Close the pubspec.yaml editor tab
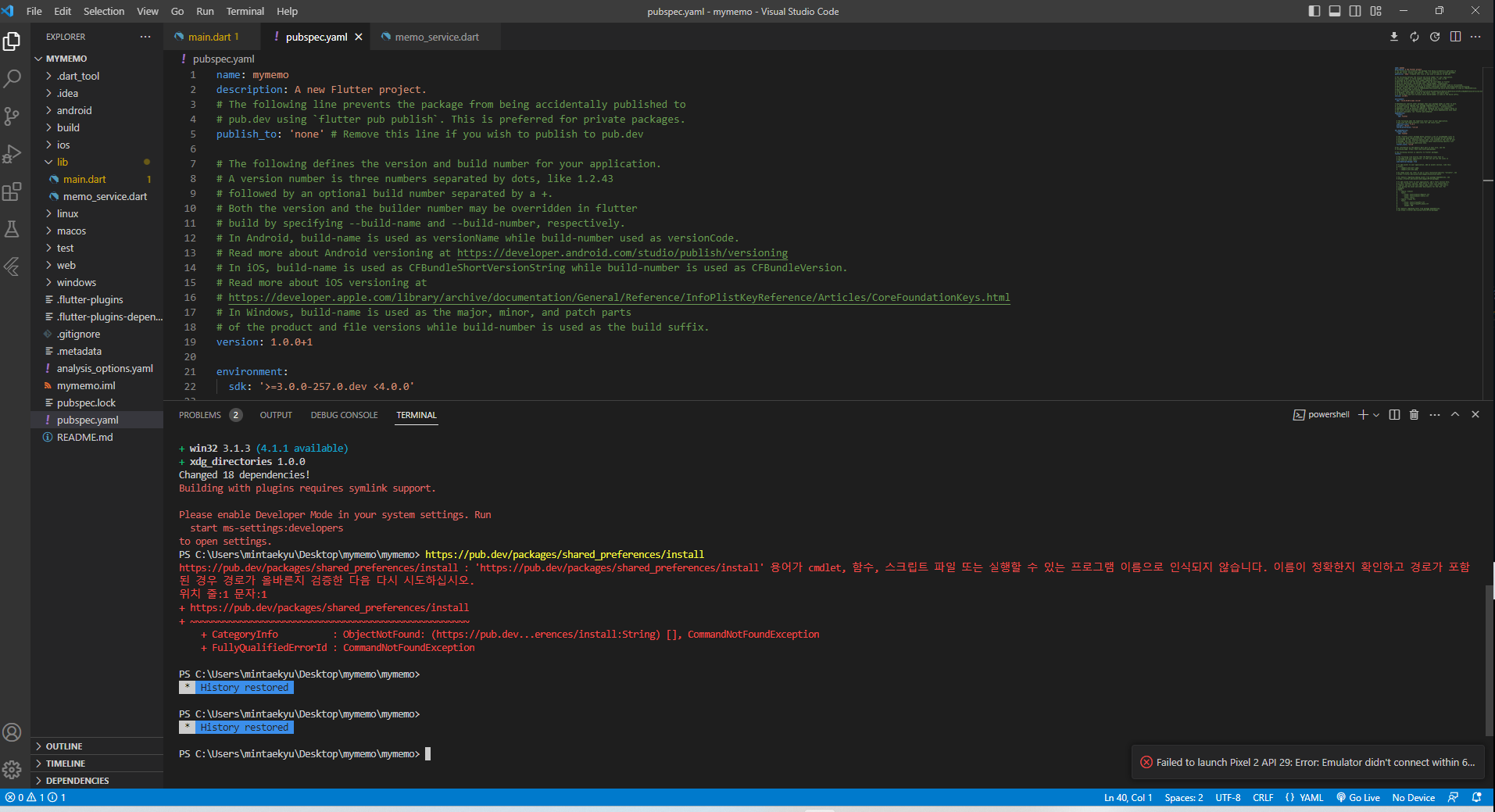1495x812 pixels. tap(359, 37)
